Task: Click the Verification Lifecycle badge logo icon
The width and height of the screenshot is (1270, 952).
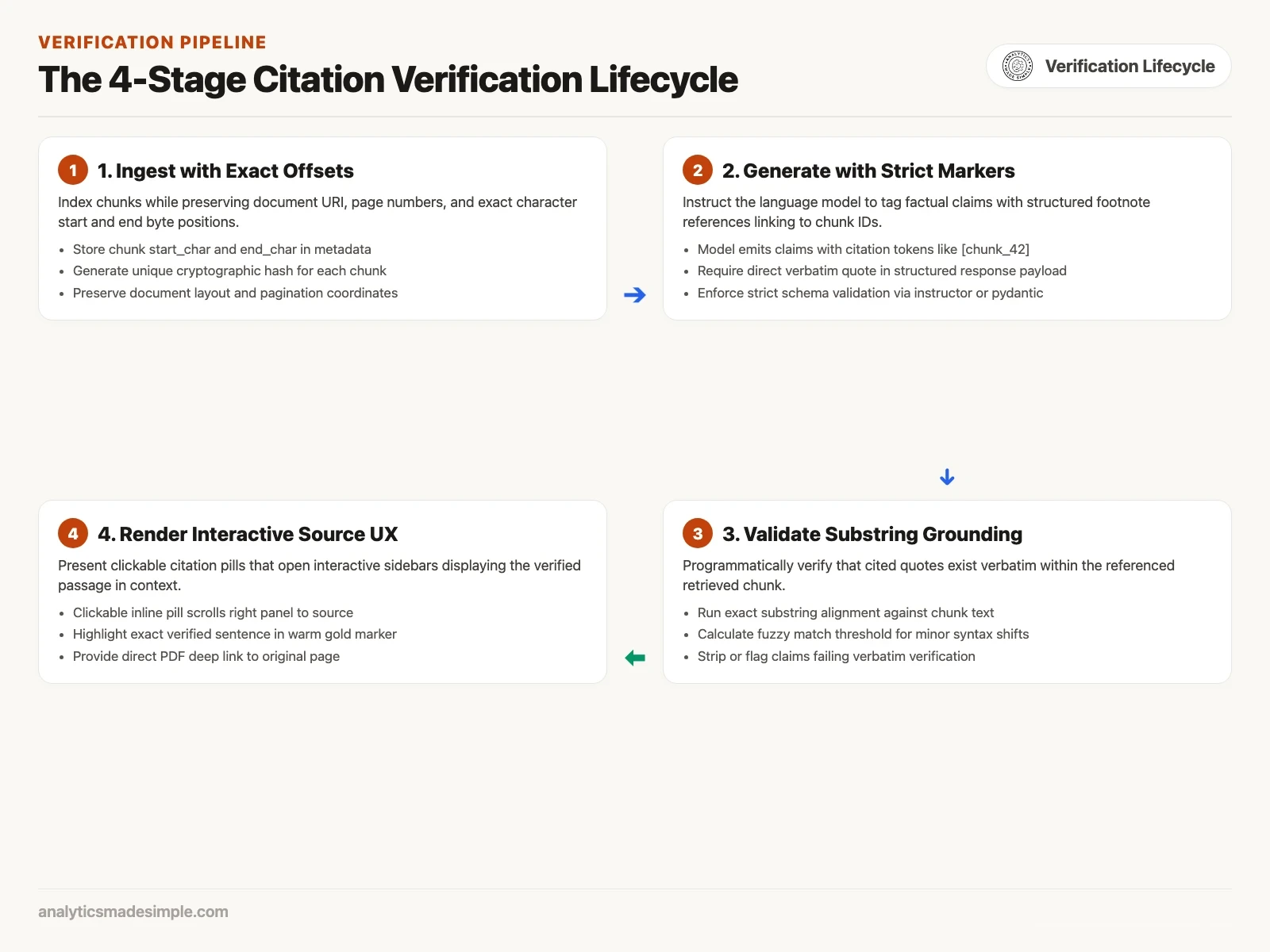Action: [1018, 66]
